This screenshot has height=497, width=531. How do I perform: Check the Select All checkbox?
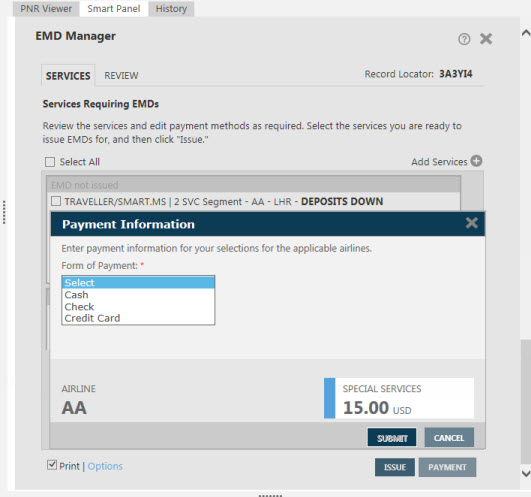(x=50, y=162)
